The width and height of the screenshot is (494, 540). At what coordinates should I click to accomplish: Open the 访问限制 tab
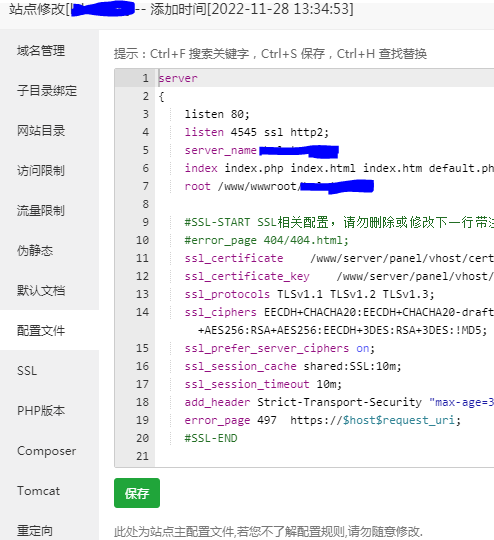coord(41,170)
